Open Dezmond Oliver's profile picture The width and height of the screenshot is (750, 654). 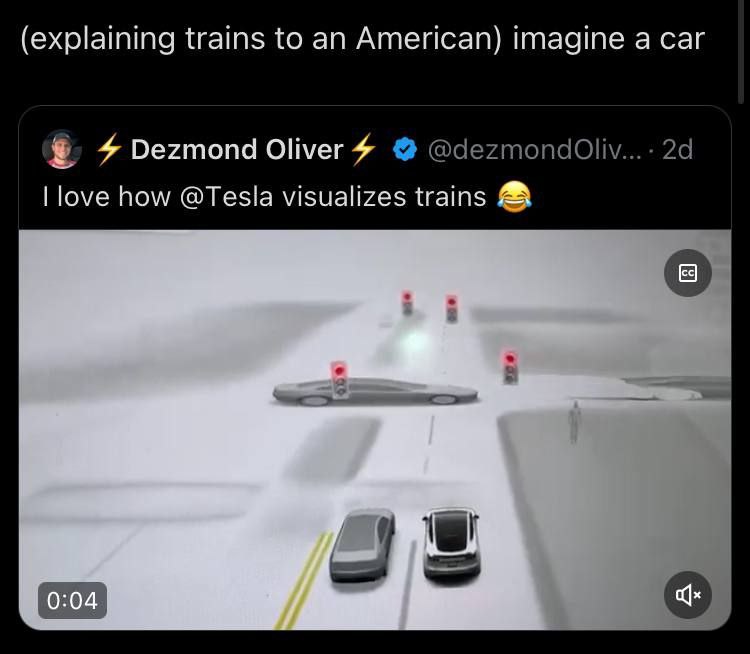(x=62, y=149)
